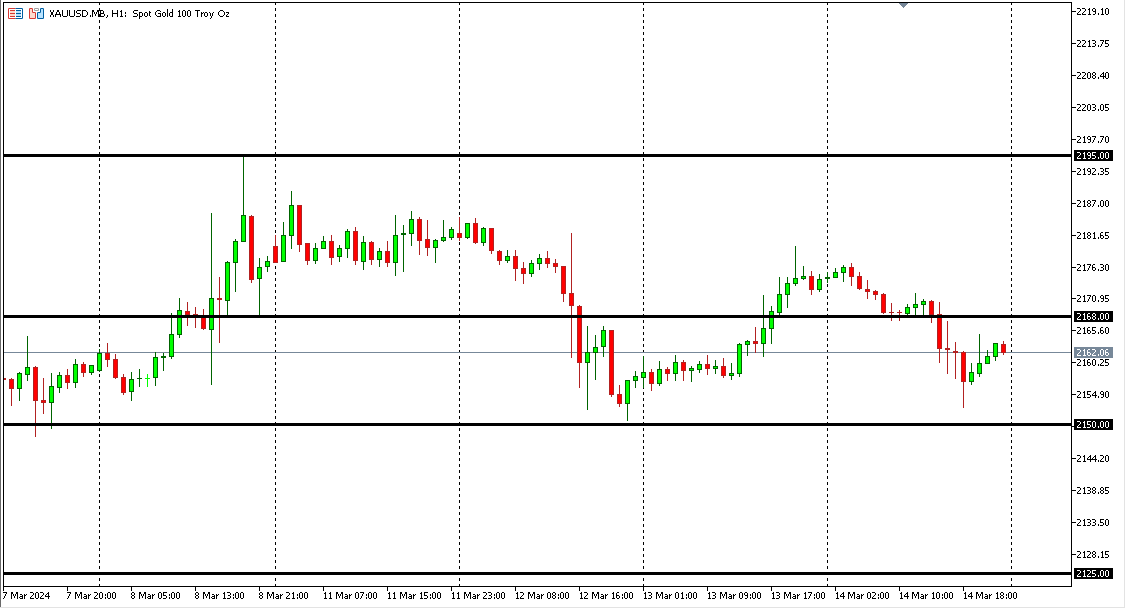This screenshot has width=1125, height=609.
Task: Select the horizontal line at 2125.00
Action: pos(538,574)
